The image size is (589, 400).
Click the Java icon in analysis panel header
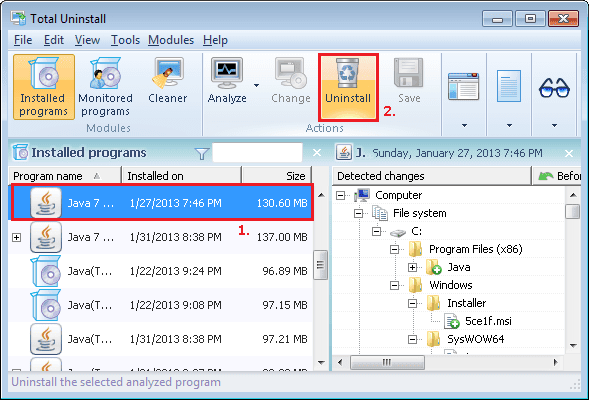(344, 152)
